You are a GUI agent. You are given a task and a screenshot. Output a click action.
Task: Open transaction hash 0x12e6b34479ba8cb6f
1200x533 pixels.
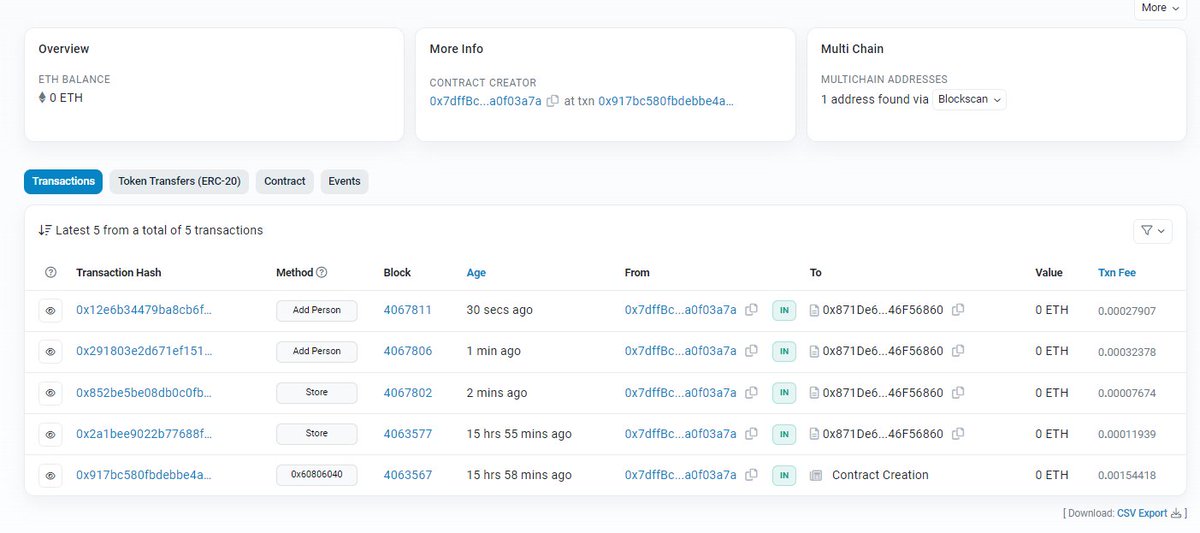pos(144,310)
